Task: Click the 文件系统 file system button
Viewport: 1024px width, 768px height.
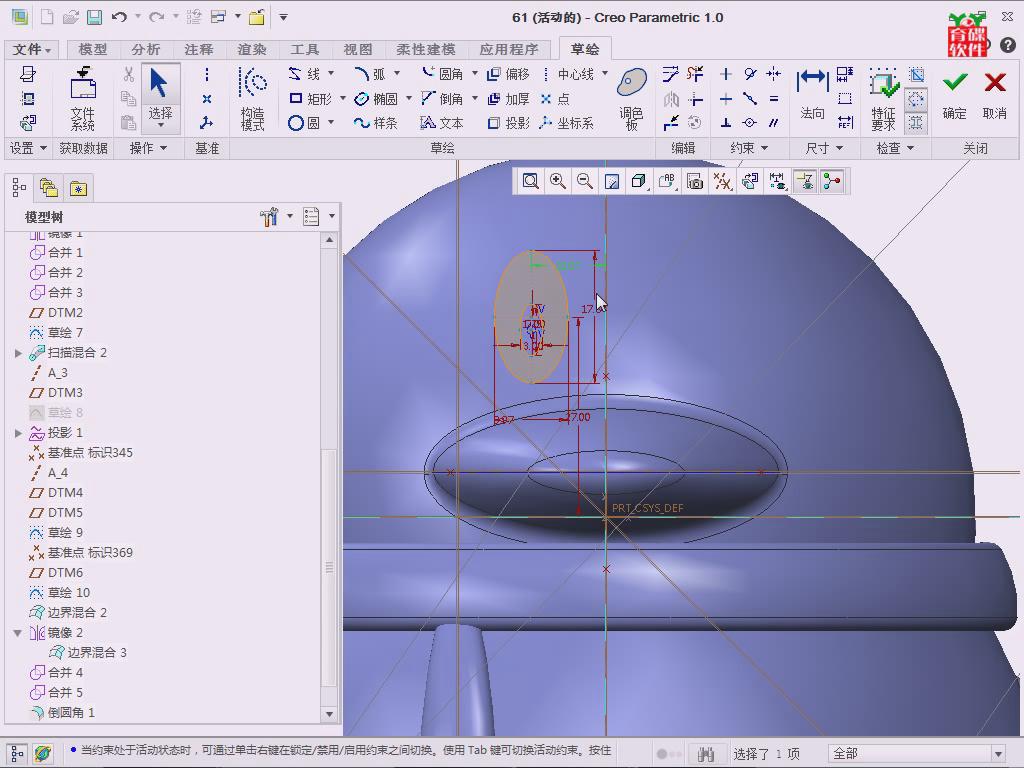Action: pos(83,99)
